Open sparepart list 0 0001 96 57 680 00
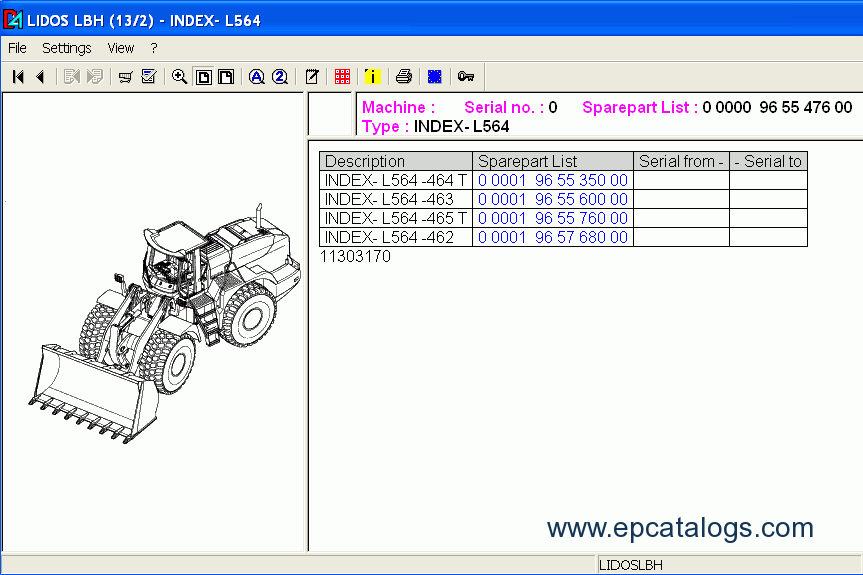The image size is (863, 575). coord(553,237)
